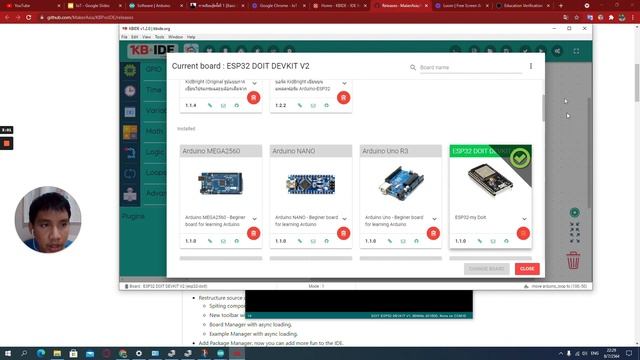Screen dimensions: 640x360
Task: Open GitHub icon on Arduino Uno R3 card
Action: click(416, 241)
